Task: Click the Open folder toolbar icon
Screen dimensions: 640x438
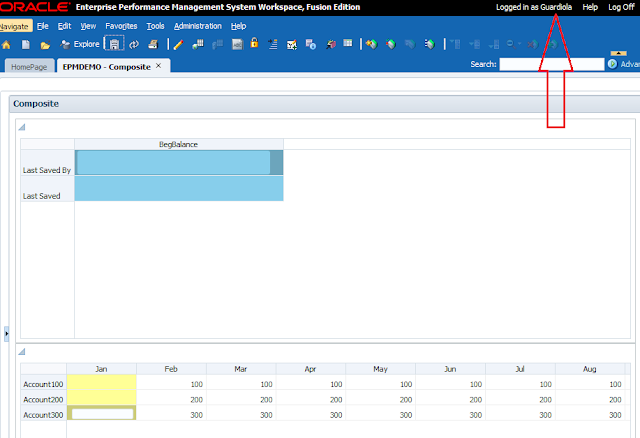Action: pos(45,45)
